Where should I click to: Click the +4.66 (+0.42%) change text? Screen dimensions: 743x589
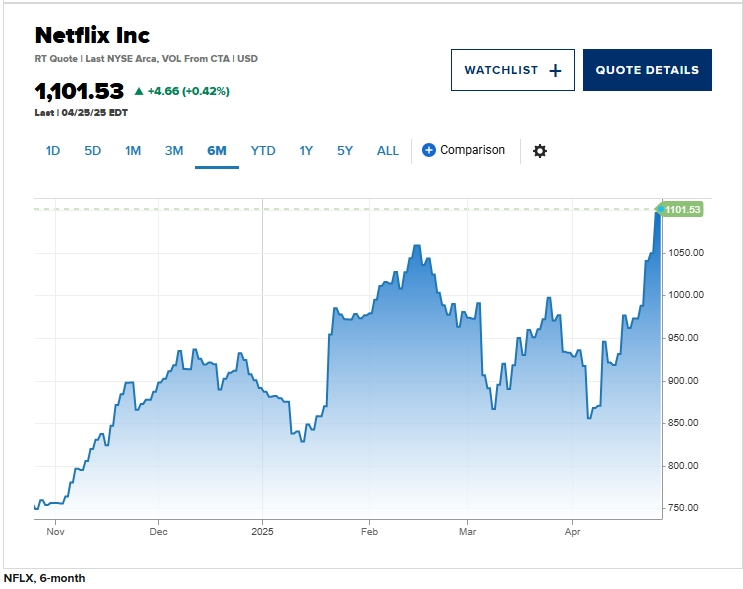click(189, 91)
